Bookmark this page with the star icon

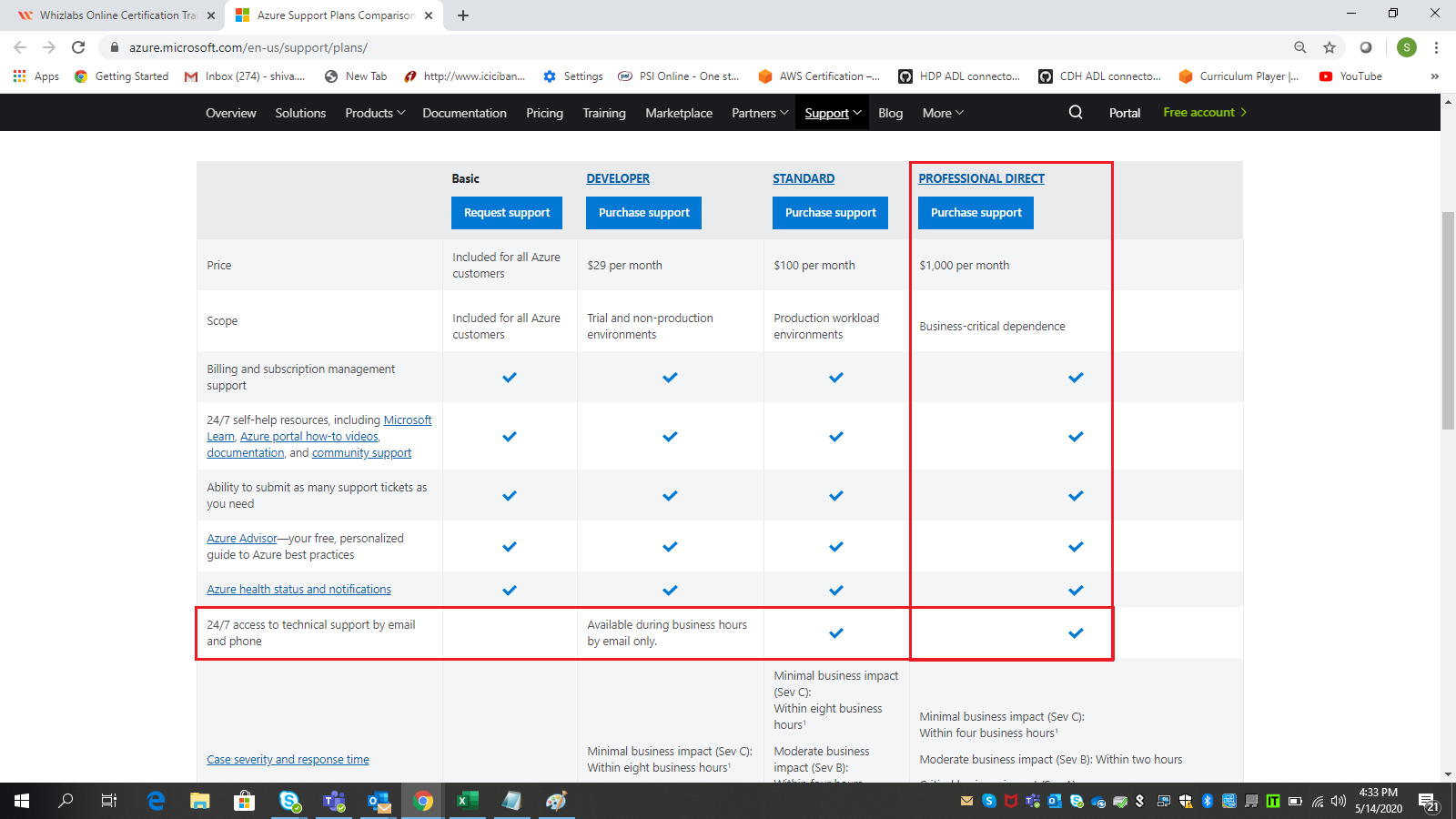(x=1330, y=47)
